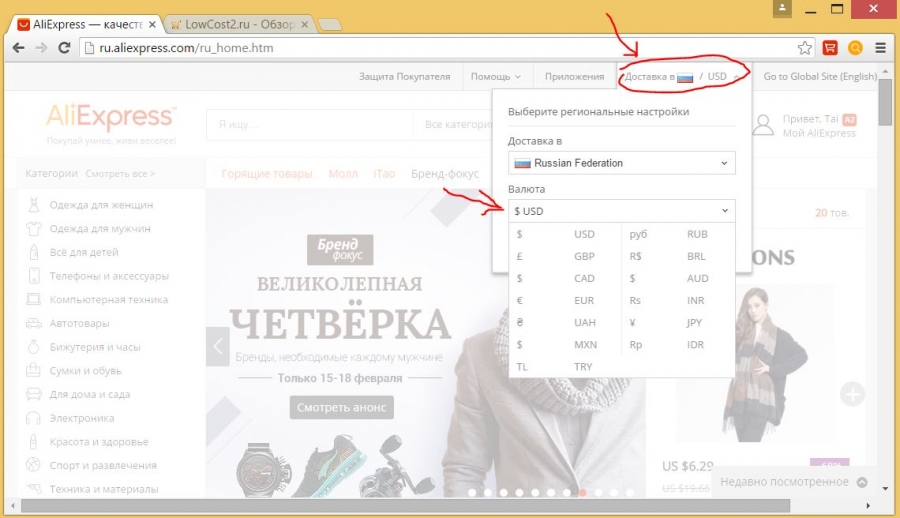
Task: Expand the Помощь menu
Action: (x=495, y=76)
